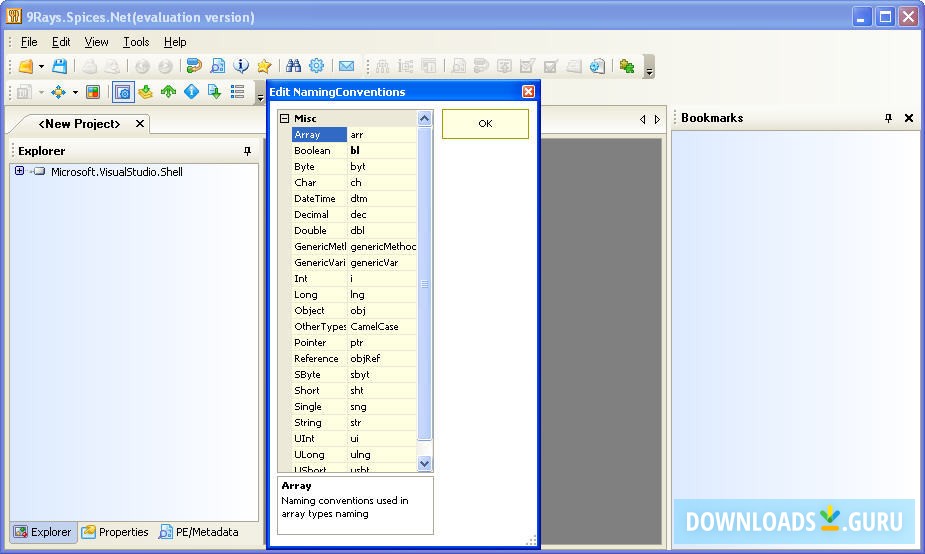Open the View menu
925x554 pixels.
pyautogui.click(x=96, y=42)
